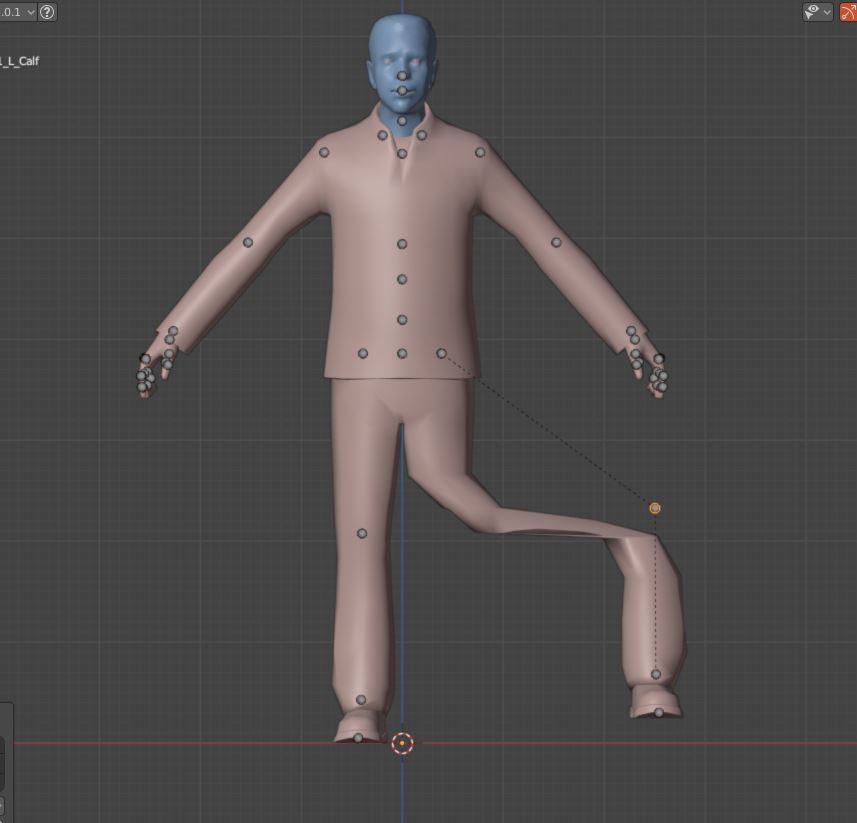The width and height of the screenshot is (857, 823).
Task: Select the ankle joint of the bent leg
Action: (x=656, y=674)
